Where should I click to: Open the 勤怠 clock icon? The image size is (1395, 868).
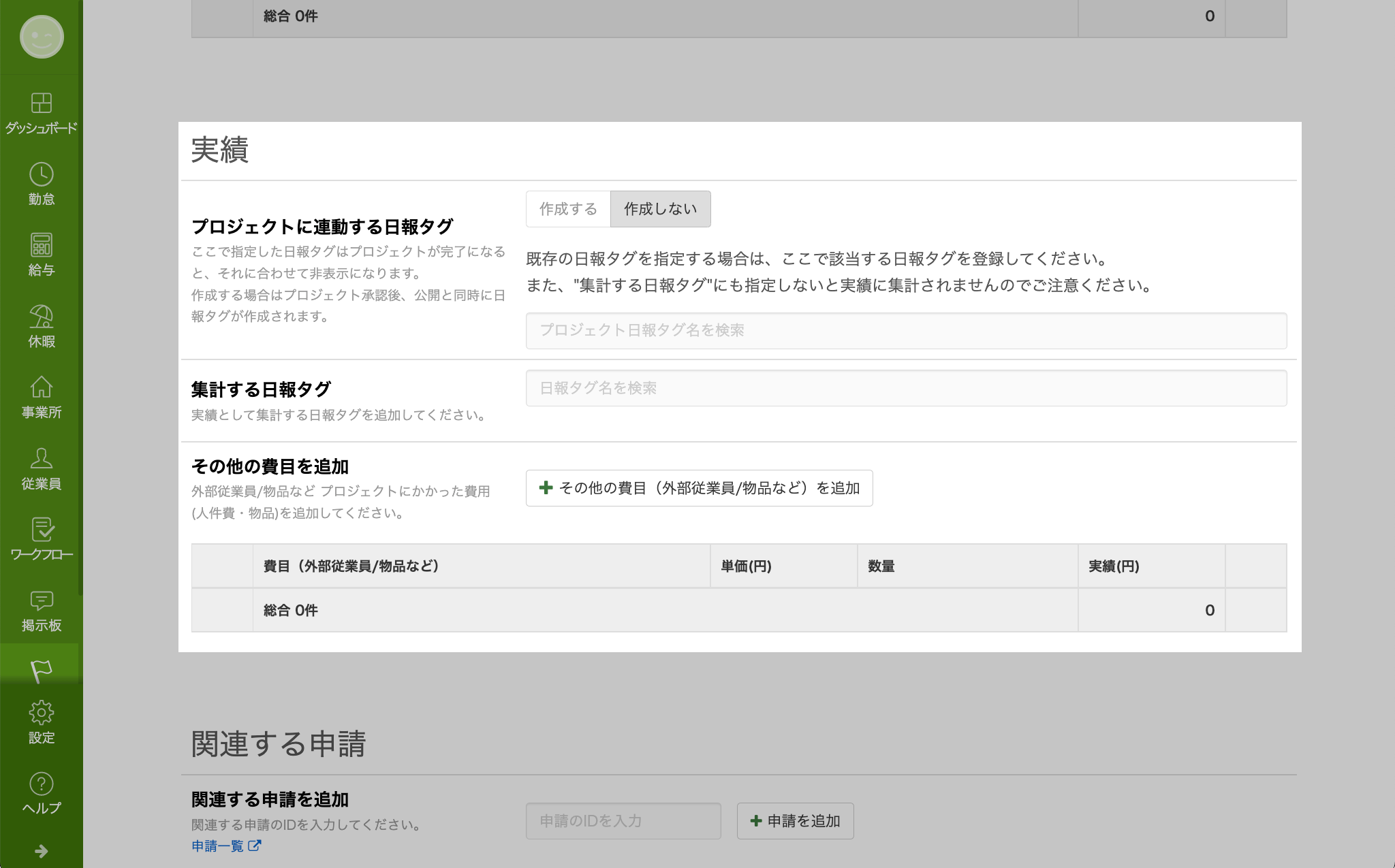pos(41,175)
